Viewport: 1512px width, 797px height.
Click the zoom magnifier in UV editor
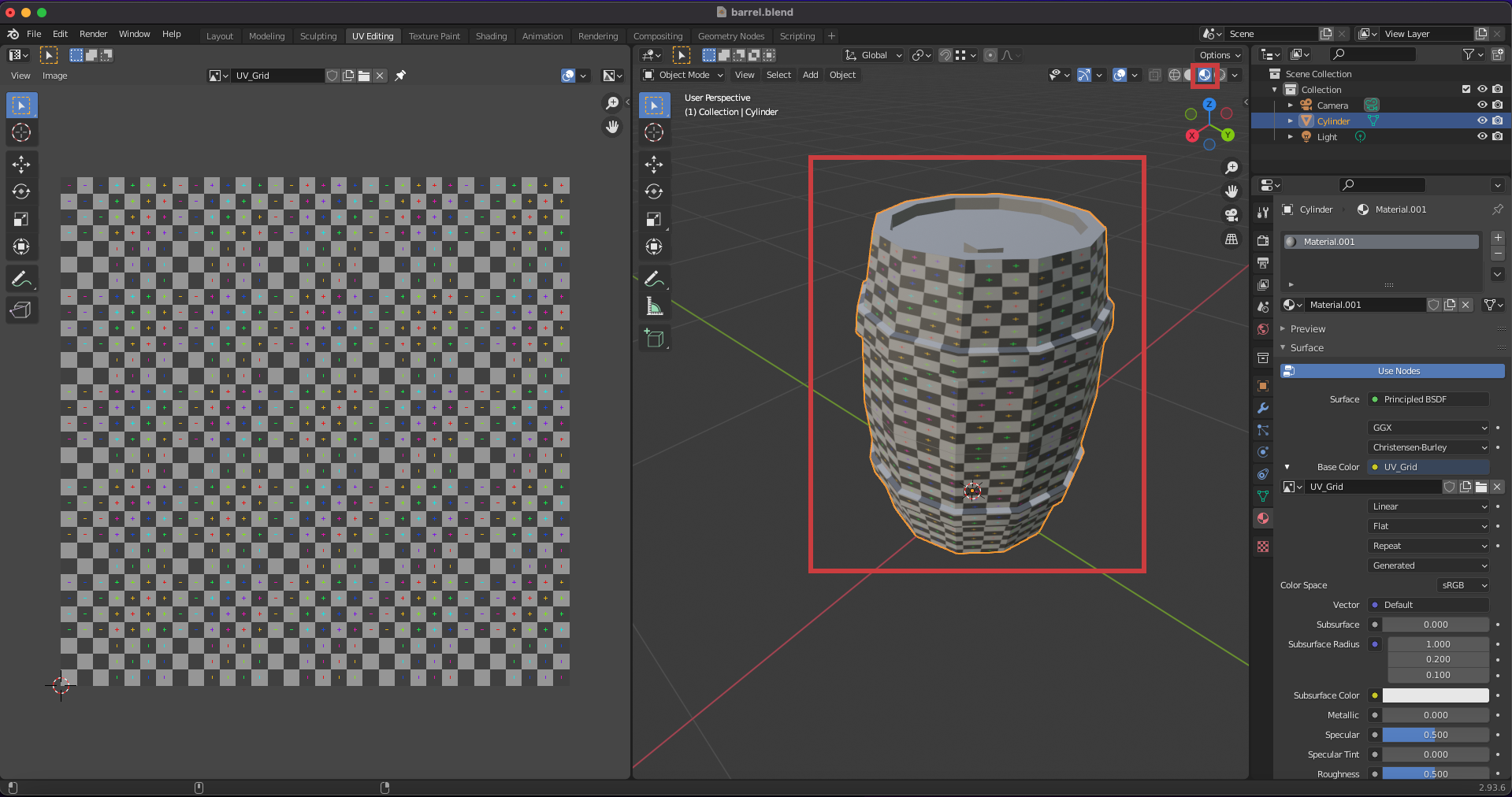(x=612, y=103)
